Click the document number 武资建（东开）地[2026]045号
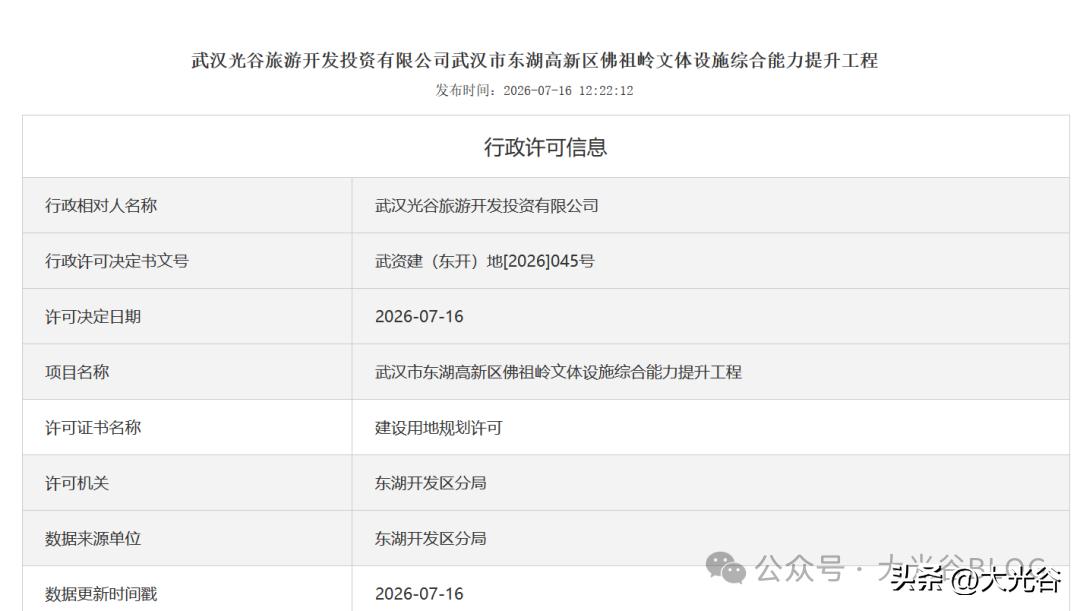The height and width of the screenshot is (611, 1080). click(x=485, y=261)
